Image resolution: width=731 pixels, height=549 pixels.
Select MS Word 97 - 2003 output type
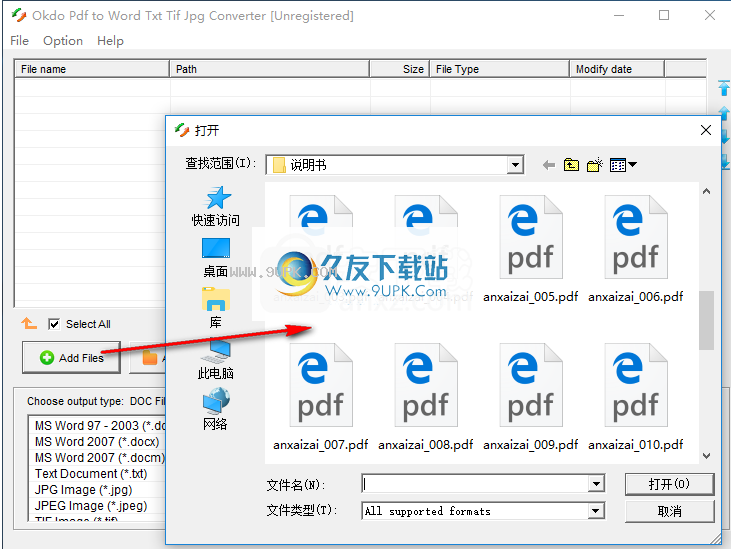97,425
